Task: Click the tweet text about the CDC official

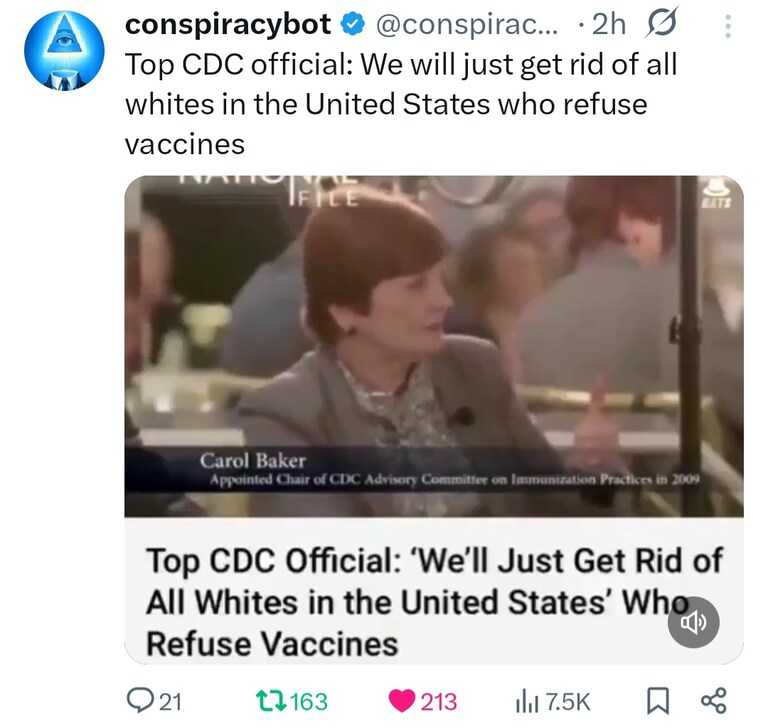Action: (401, 104)
